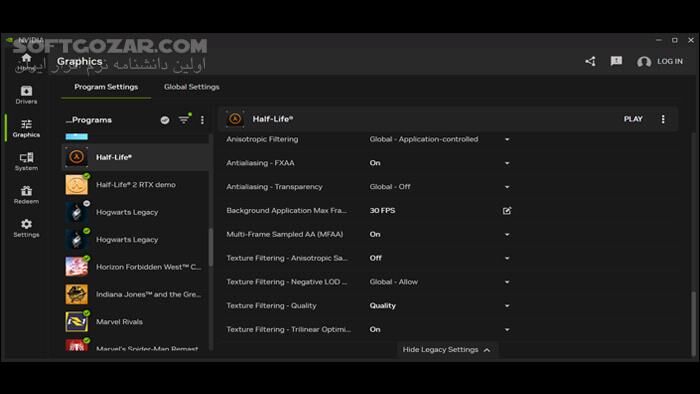Click the user avatar icon
This screenshot has width=700, height=394.
pos(644,62)
